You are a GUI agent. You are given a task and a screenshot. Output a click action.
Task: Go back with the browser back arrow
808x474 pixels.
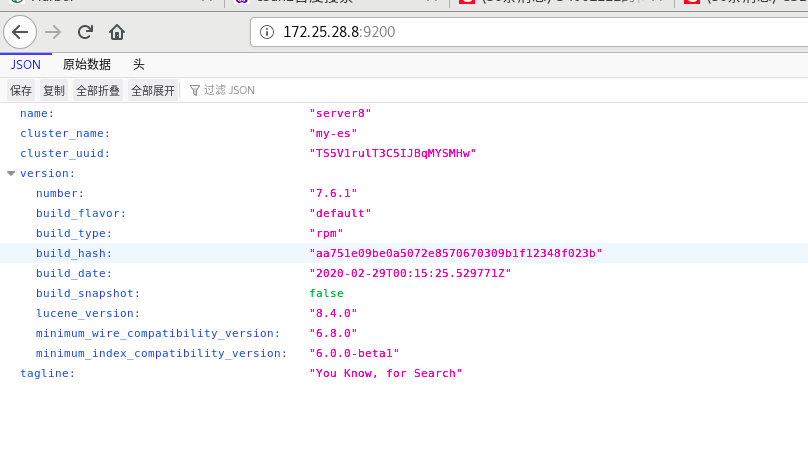(x=20, y=32)
